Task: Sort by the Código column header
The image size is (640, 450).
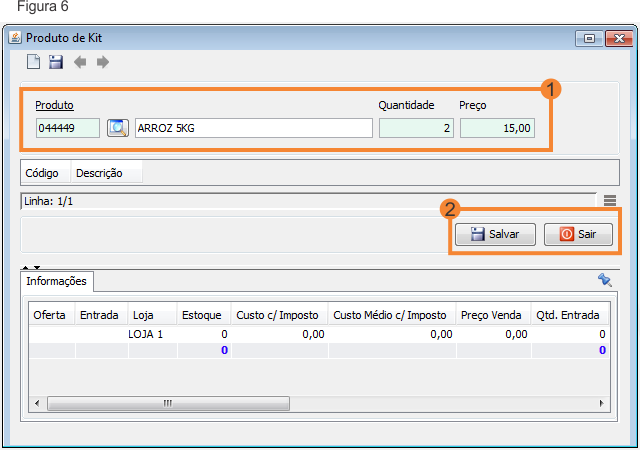Action: (41, 173)
